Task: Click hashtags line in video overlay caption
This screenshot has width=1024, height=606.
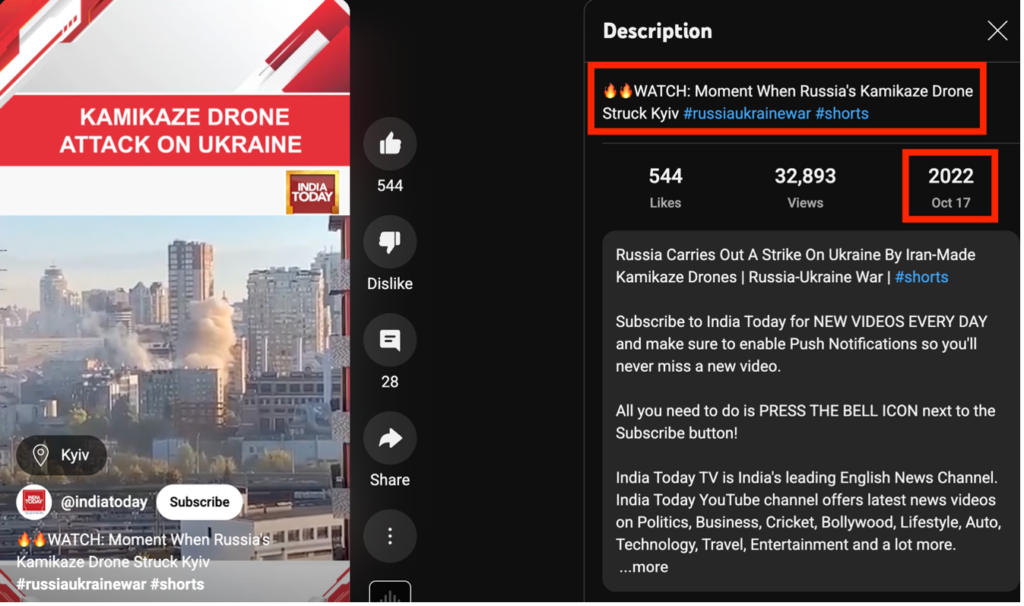Action: point(110,584)
